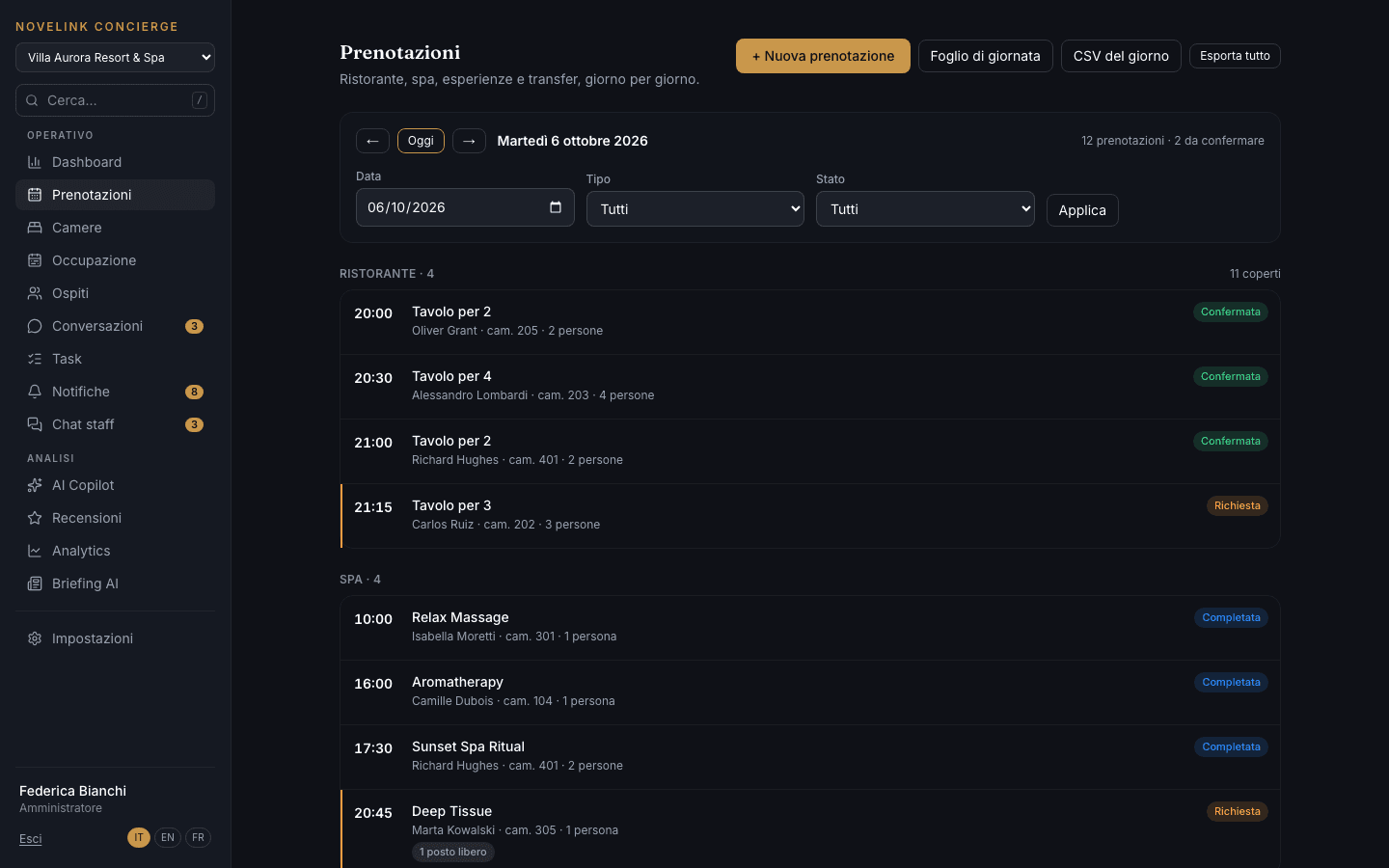Screen dimensions: 1389x868
Task: Click Foglio di giornata button
Action: click(985, 56)
